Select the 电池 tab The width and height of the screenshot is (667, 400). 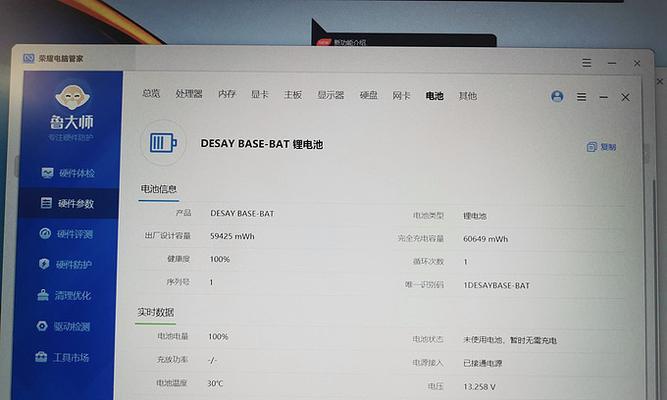434,96
